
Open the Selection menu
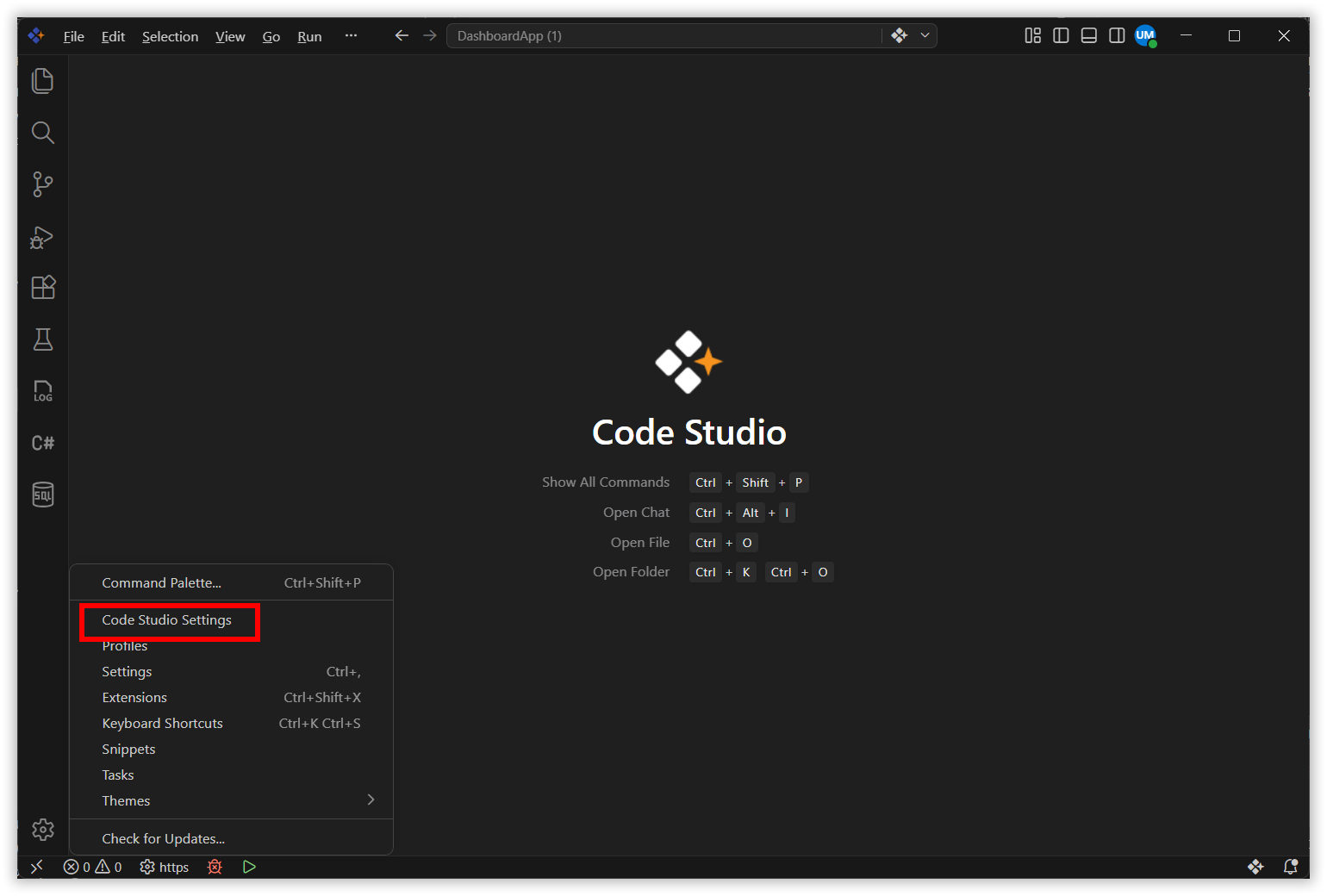click(x=170, y=36)
